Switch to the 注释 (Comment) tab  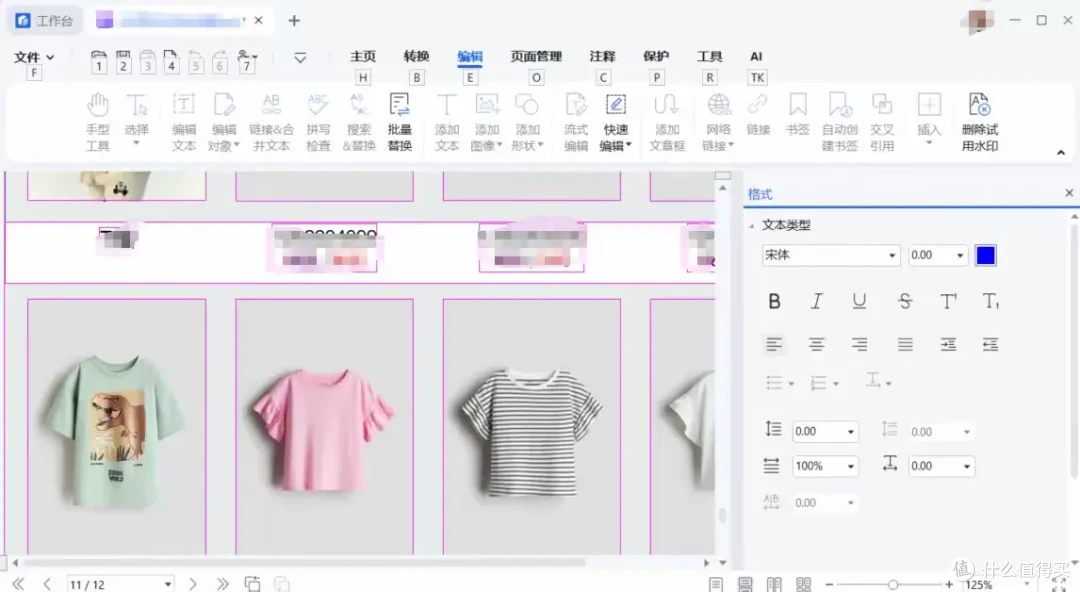[x=602, y=57]
